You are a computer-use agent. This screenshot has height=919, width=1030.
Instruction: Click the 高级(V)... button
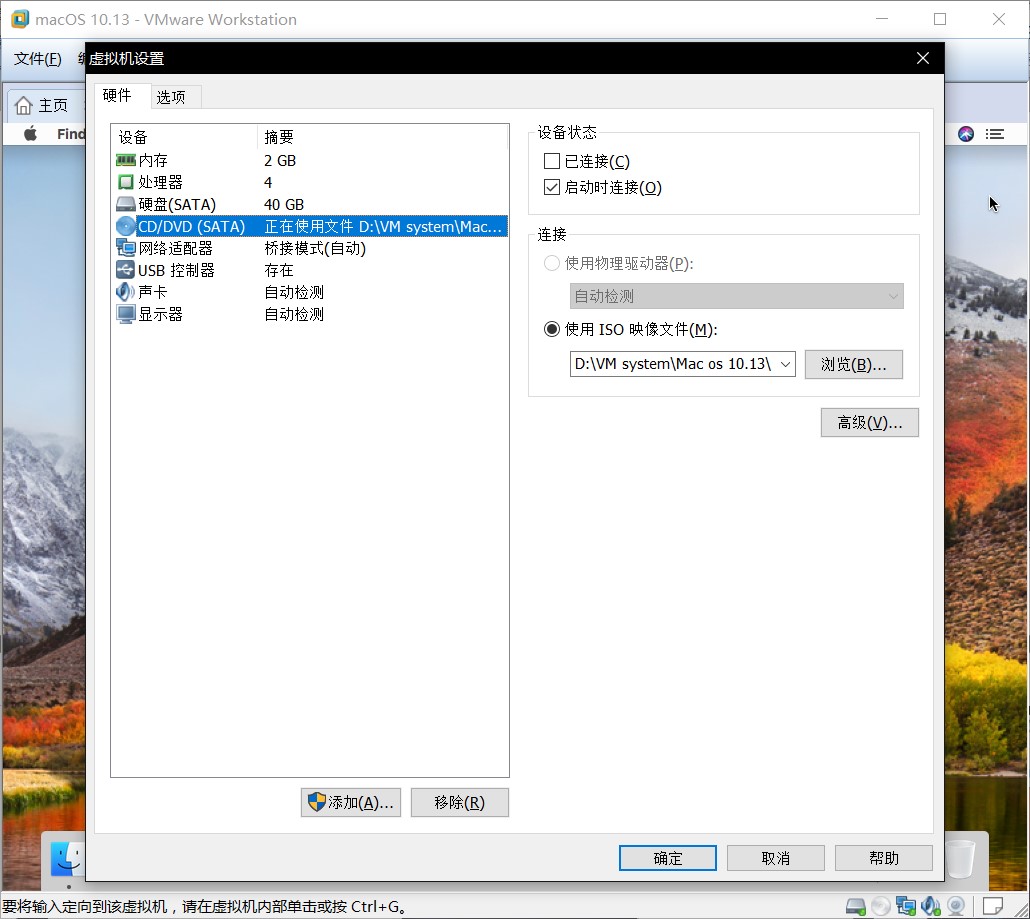870,422
